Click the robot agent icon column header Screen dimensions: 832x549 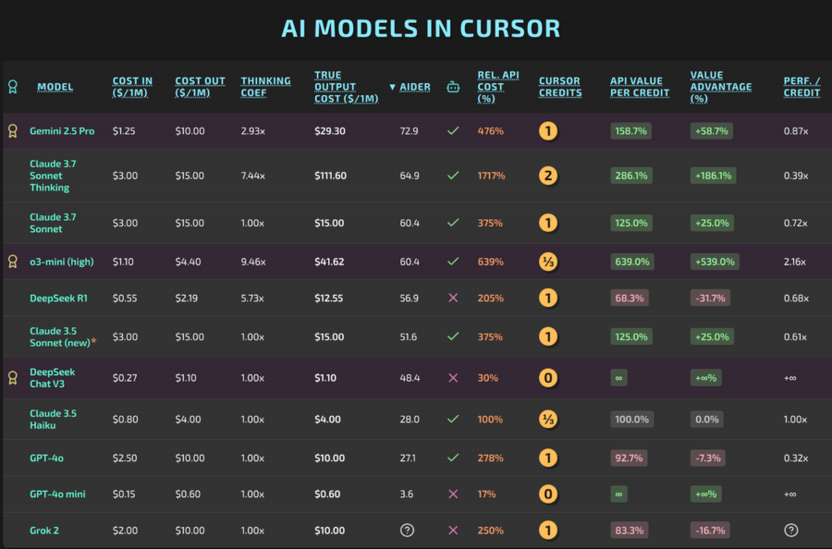(453, 87)
